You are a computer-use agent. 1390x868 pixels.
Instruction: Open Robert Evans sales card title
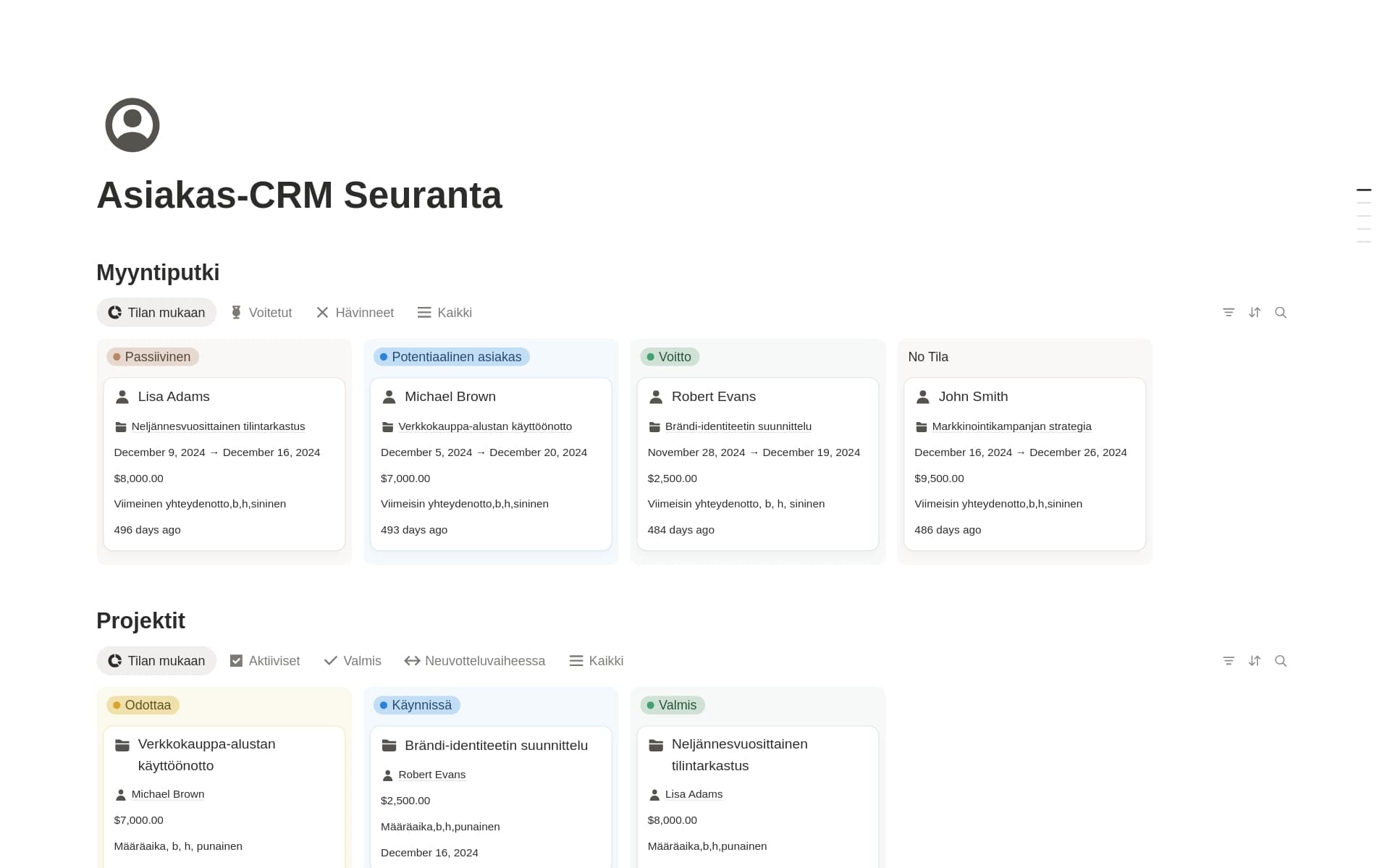(714, 397)
